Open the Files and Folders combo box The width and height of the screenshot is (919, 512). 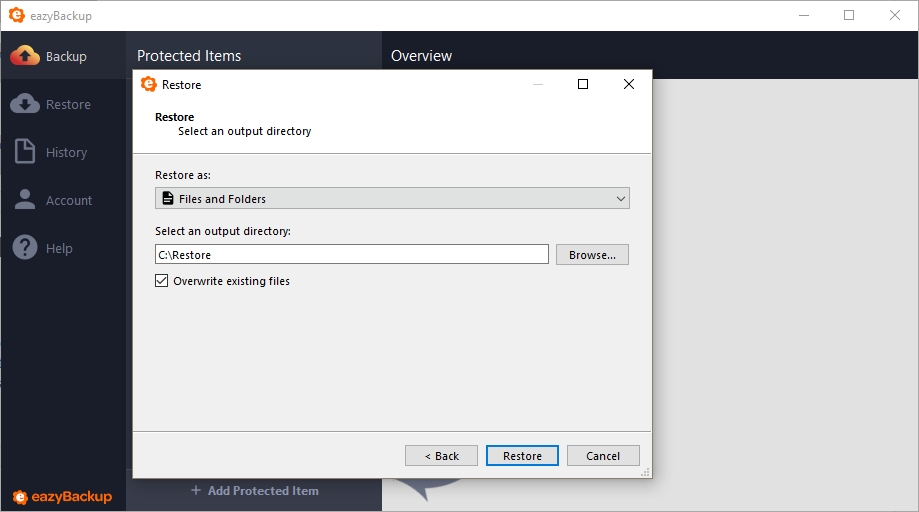392,199
